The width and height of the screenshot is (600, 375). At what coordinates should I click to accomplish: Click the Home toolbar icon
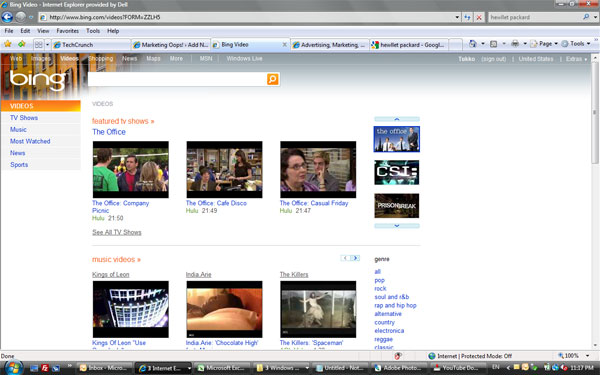pyautogui.click(x=473, y=44)
